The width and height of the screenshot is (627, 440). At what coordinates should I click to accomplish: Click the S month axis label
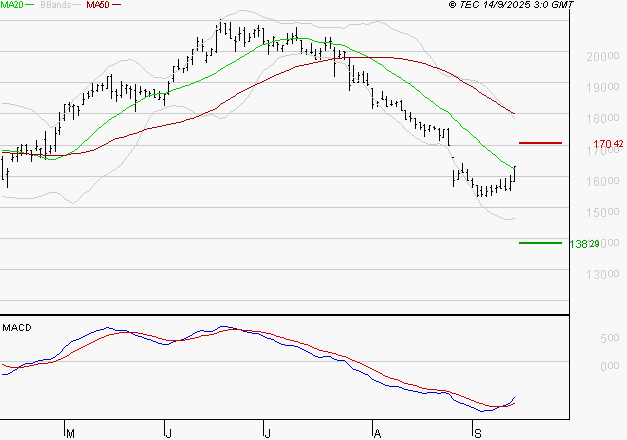pyautogui.click(x=477, y=434)
